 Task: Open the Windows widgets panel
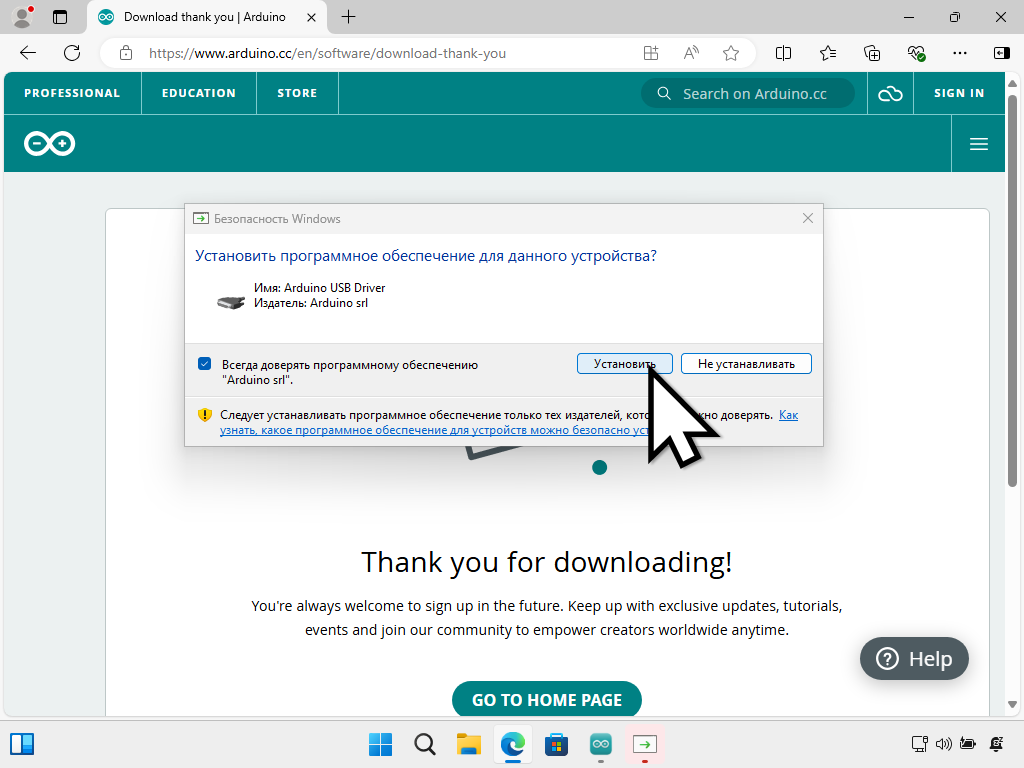click(22, 744)
